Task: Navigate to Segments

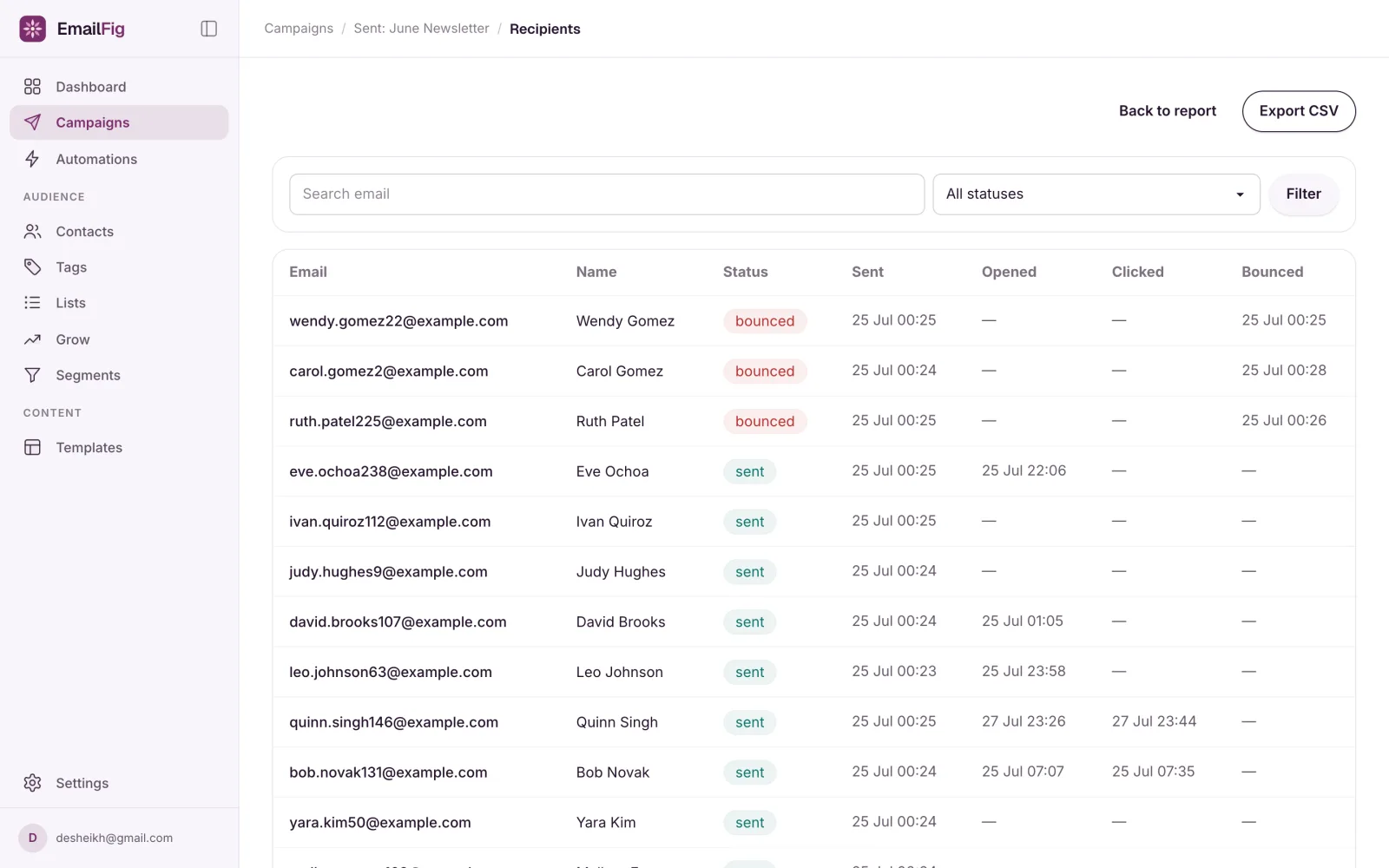Action: click(x=119, y=375)
